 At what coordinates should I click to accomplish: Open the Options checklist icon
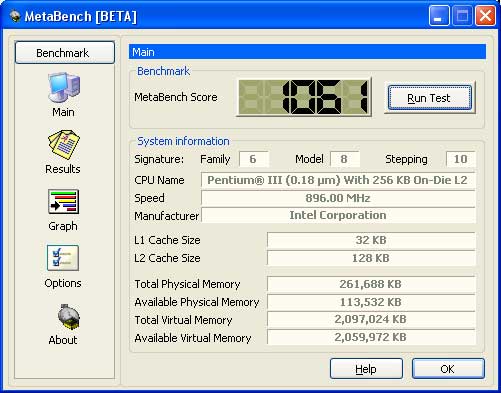click(x=63, y=258)
